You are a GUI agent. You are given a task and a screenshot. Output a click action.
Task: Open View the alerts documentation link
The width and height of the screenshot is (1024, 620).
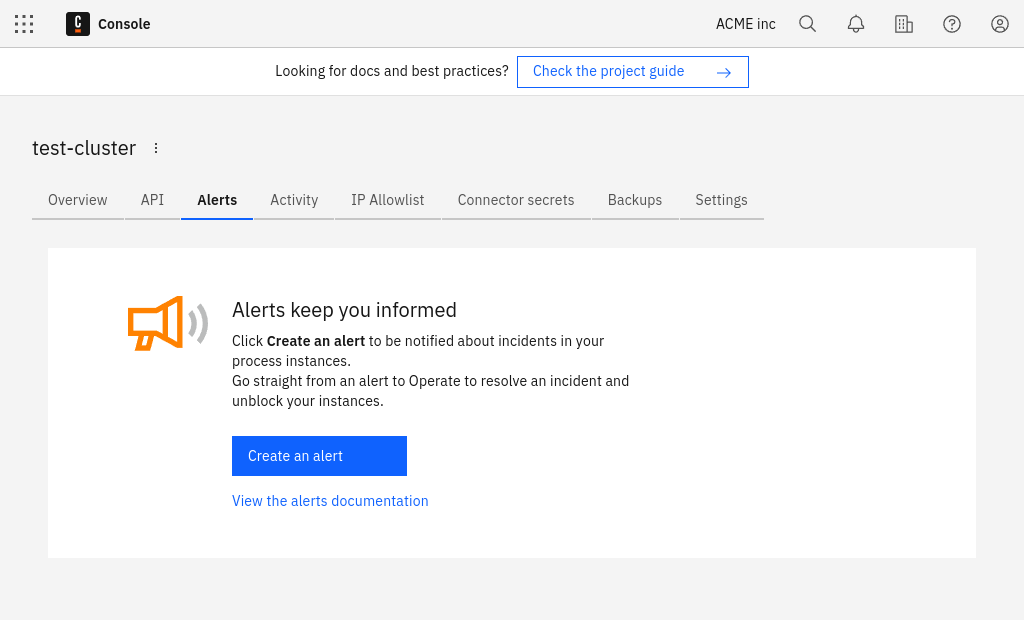(x=330, y=501)
